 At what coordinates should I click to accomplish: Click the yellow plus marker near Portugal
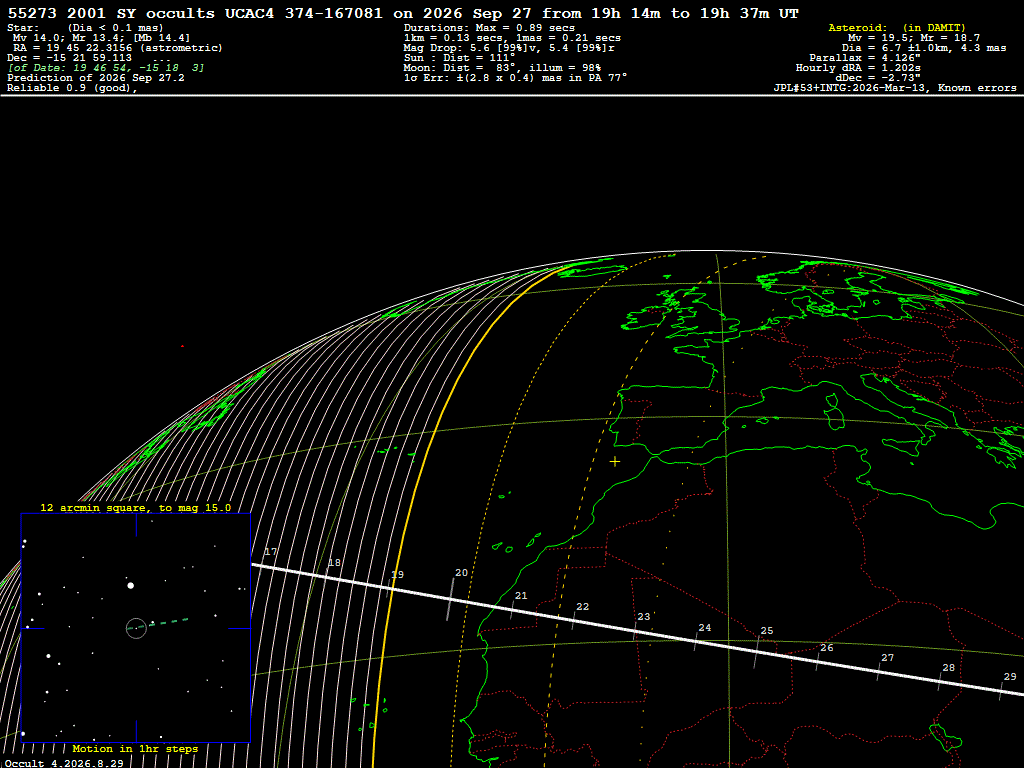[615, 462]
